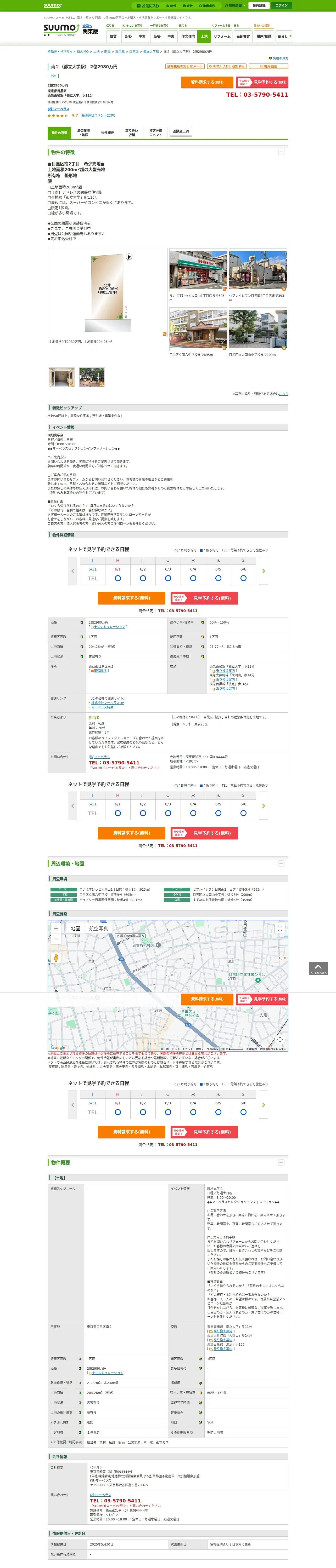The image size is (336, 1568).
Task: Select 6/5 slot circle in second schedule
Action: click(x=218, y=813)
